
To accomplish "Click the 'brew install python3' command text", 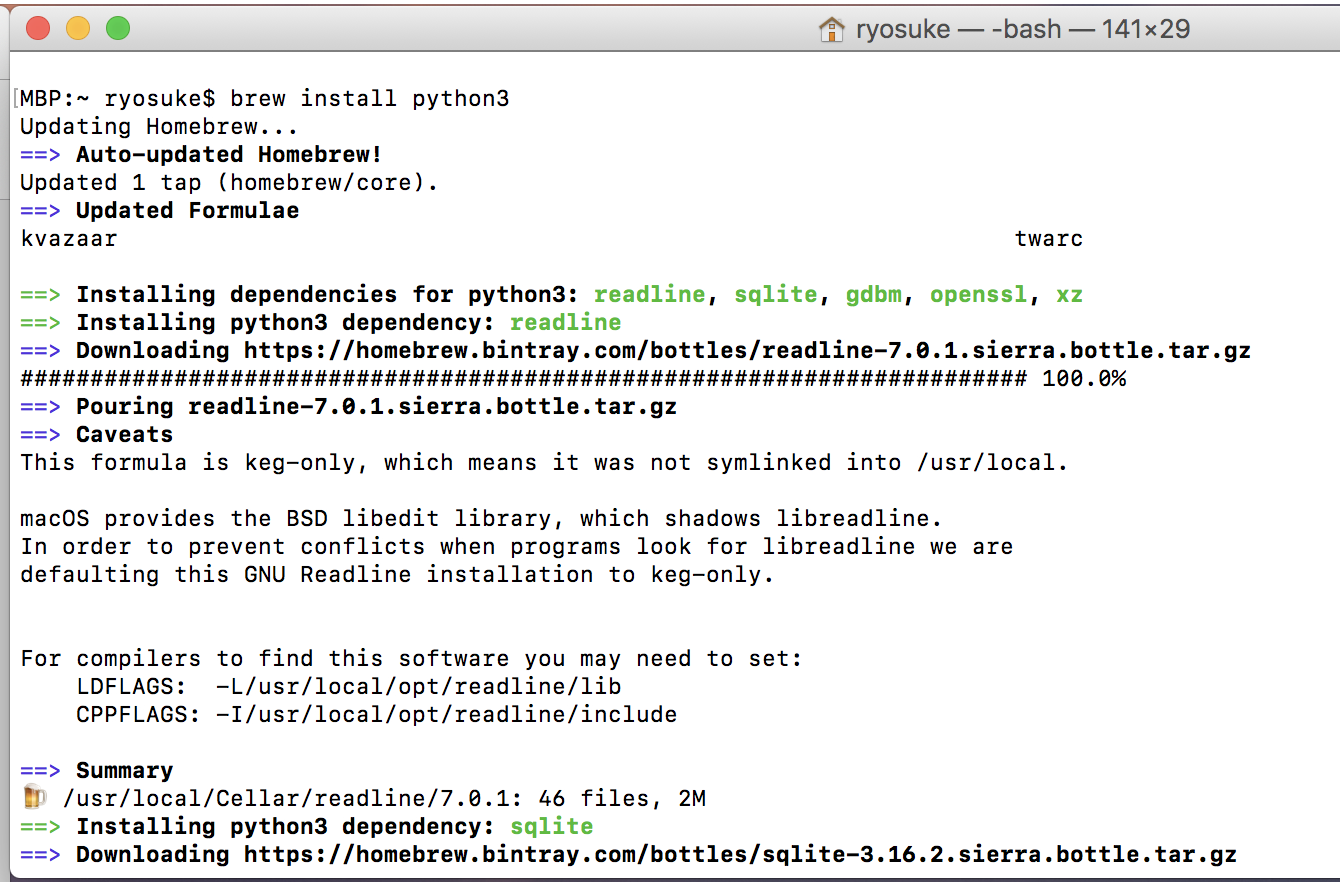I will pos(370,99).
